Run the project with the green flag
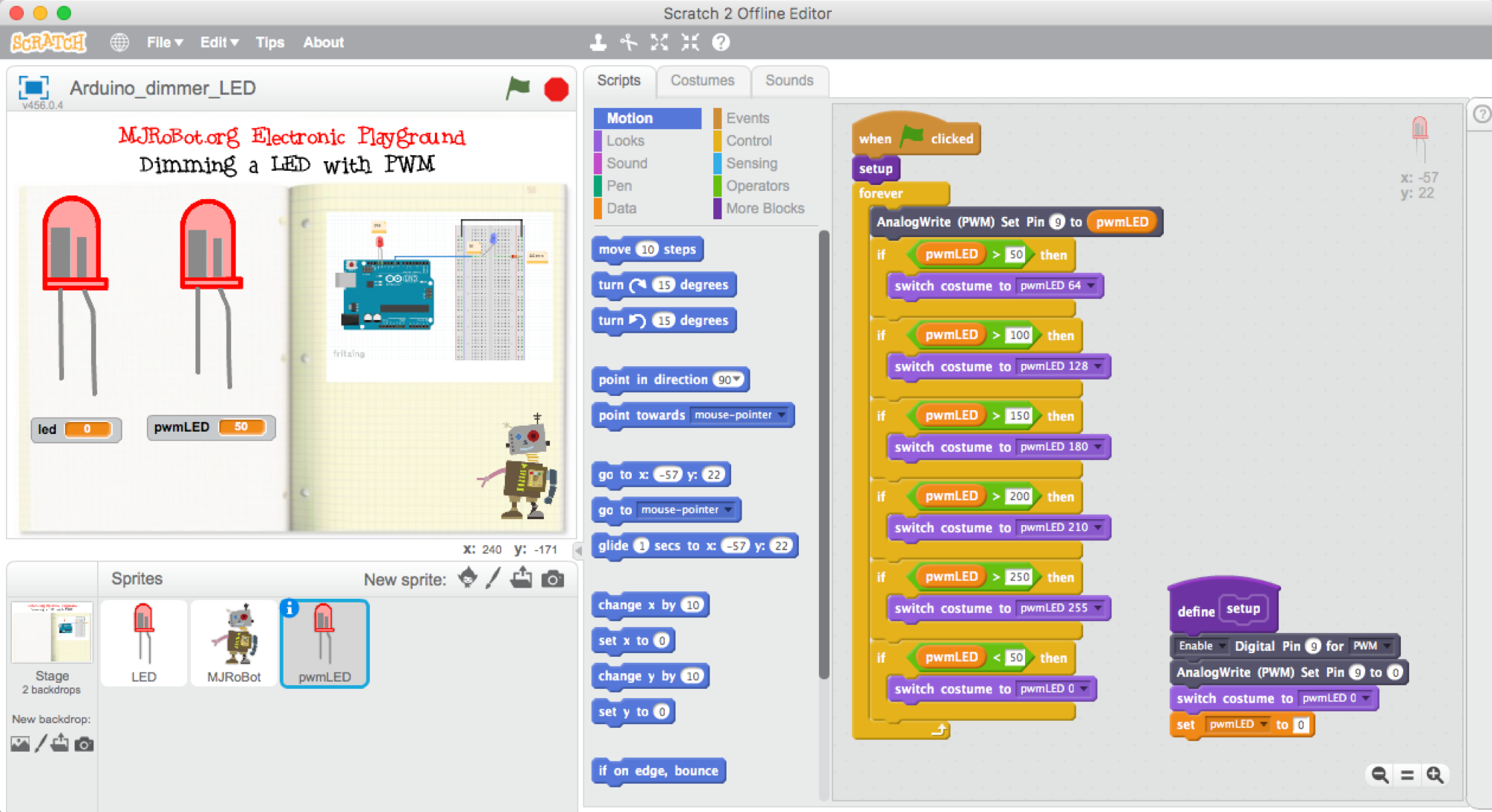Screen dimensions: 1492x812 [518, 89]
